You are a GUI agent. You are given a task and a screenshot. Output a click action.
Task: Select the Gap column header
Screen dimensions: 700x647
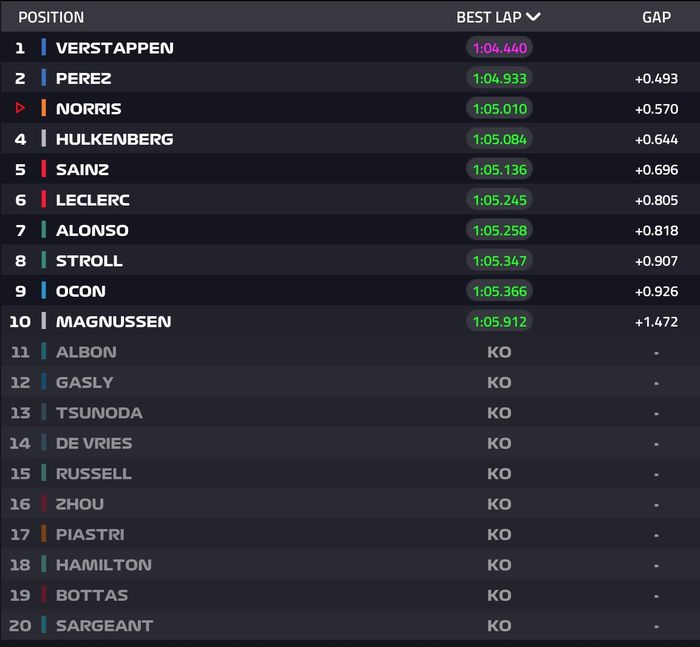pos(656,17)
